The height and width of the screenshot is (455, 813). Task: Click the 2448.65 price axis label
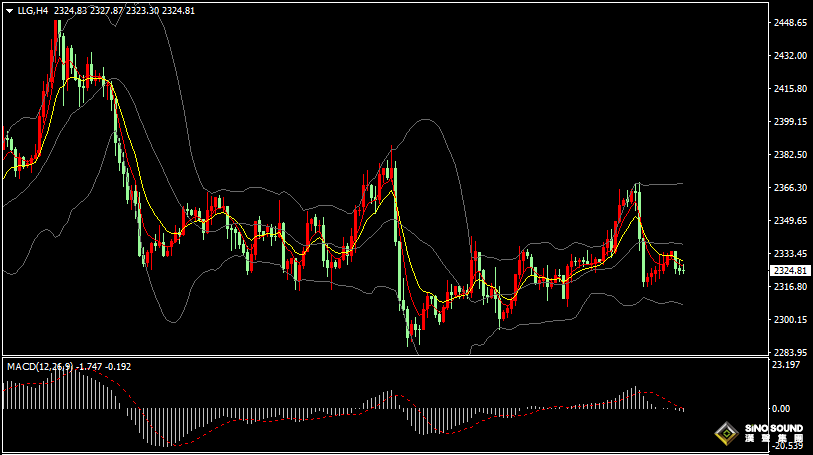[790, 23]
